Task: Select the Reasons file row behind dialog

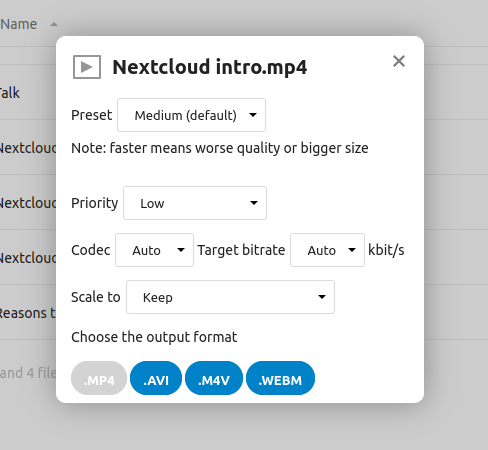Action: (x=27, y=313)
